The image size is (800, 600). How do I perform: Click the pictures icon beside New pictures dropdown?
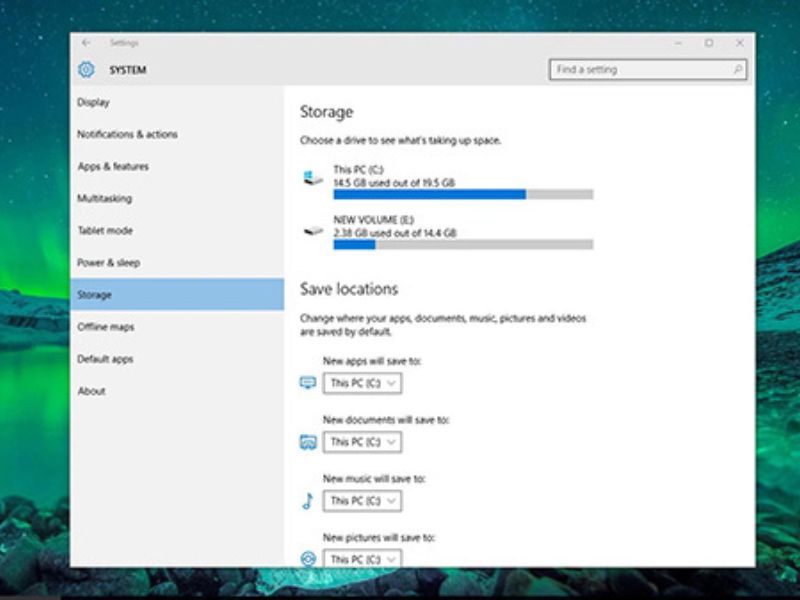pyautogui.click(x=308, y=559)
